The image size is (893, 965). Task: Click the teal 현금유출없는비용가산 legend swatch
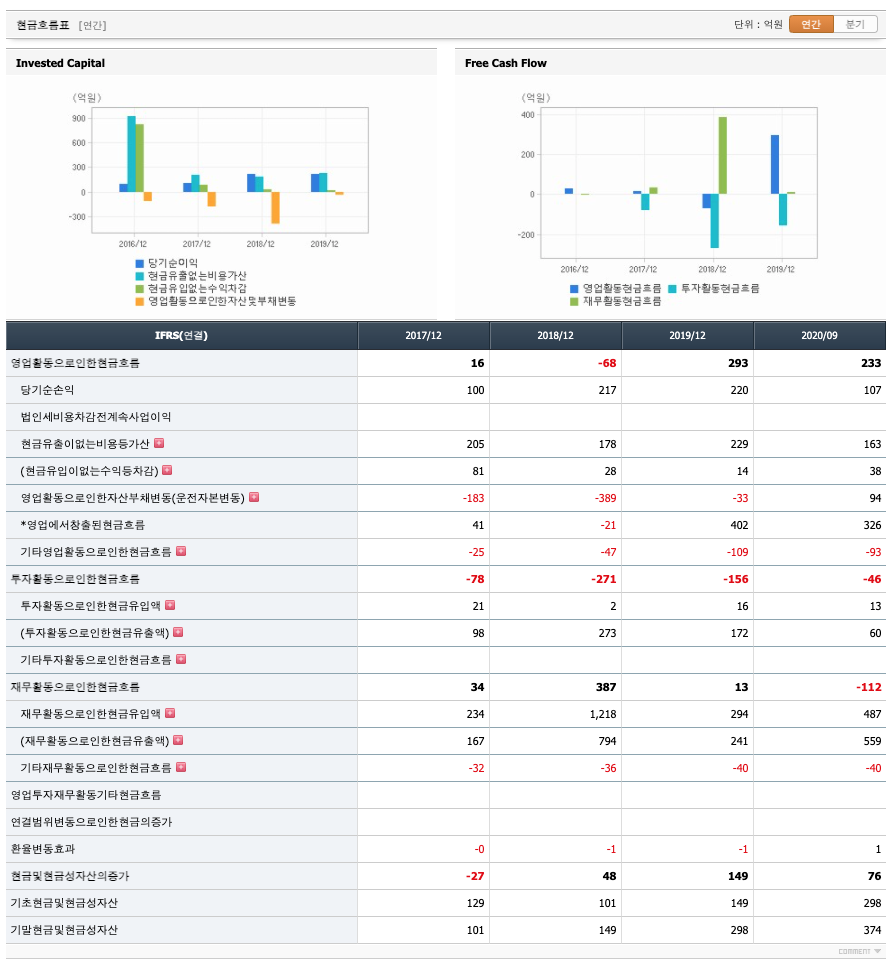(140, 276)
